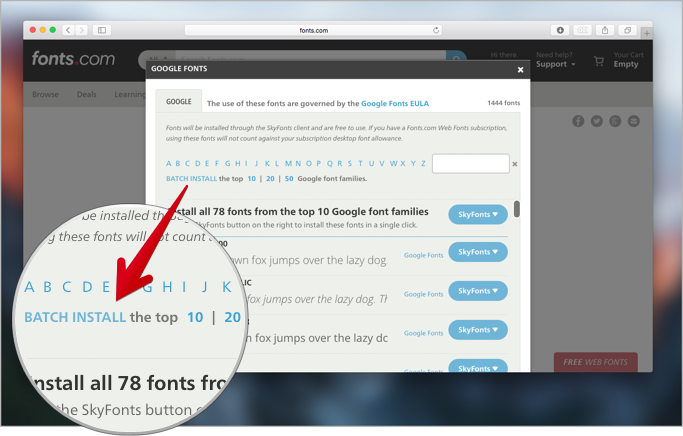The width and height of the screenshot is (683, 436).
Task: Filter fonts by letter U
Action: (x=371, y=164)
